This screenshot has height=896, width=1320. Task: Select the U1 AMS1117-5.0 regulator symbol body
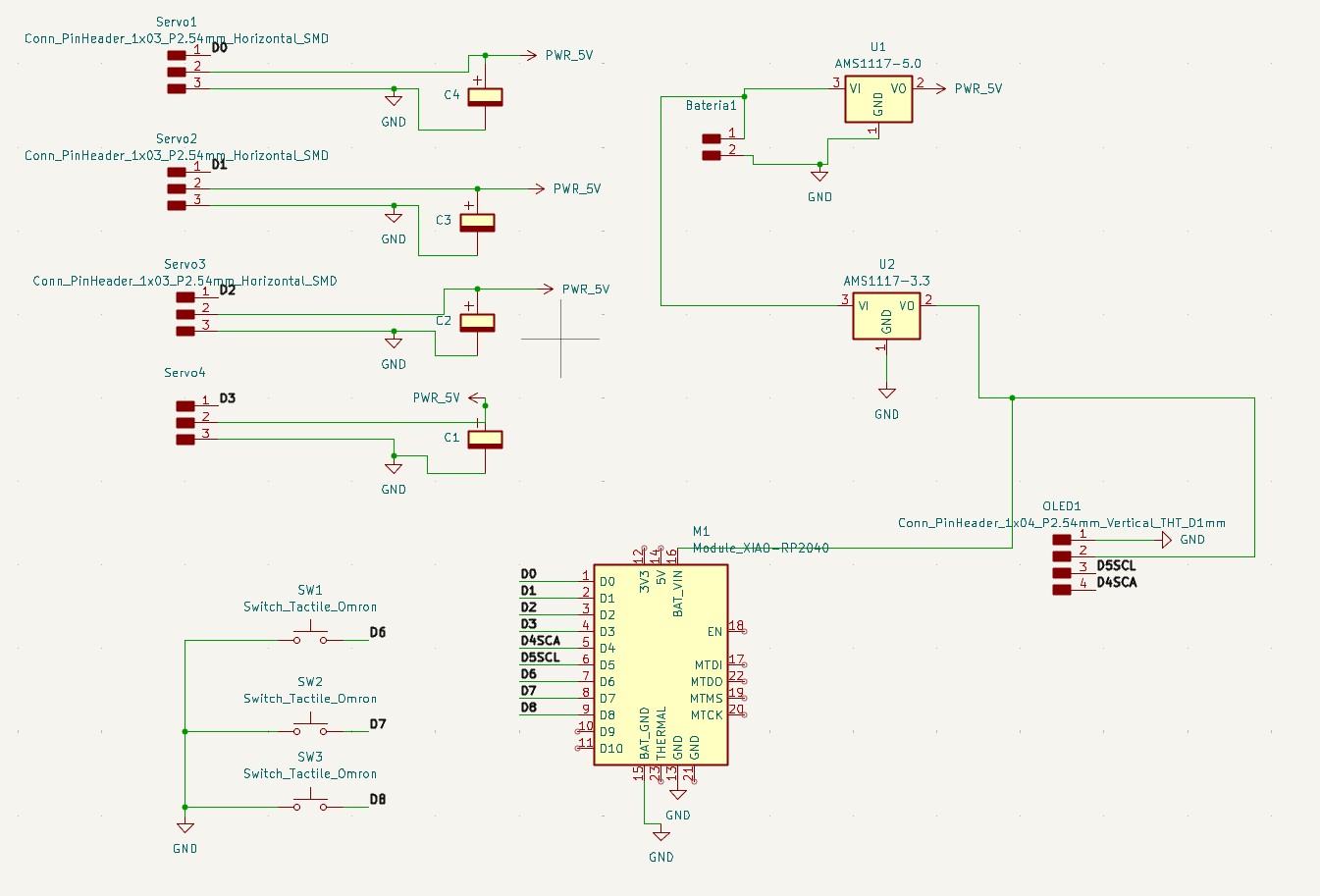tap(878, 99)
